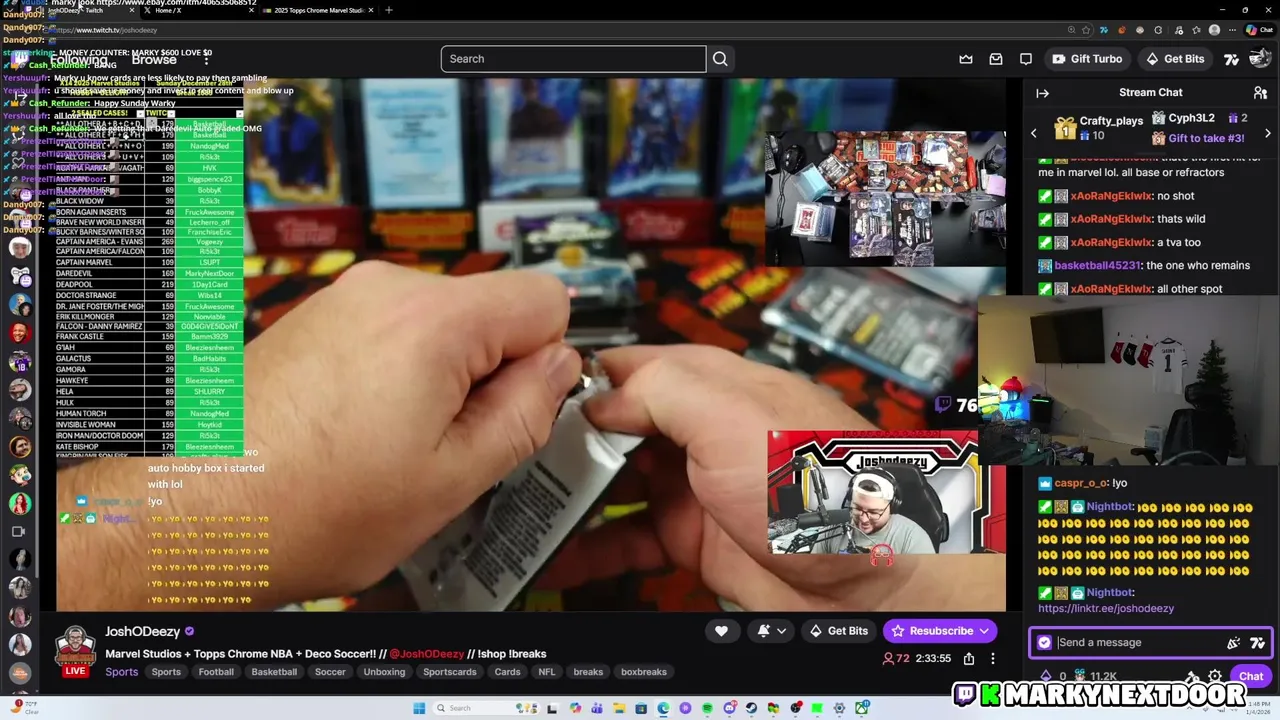The height and width of the screenshot is (720, 1280).
Task: Open a new browser tab
Action: [389, 10]
